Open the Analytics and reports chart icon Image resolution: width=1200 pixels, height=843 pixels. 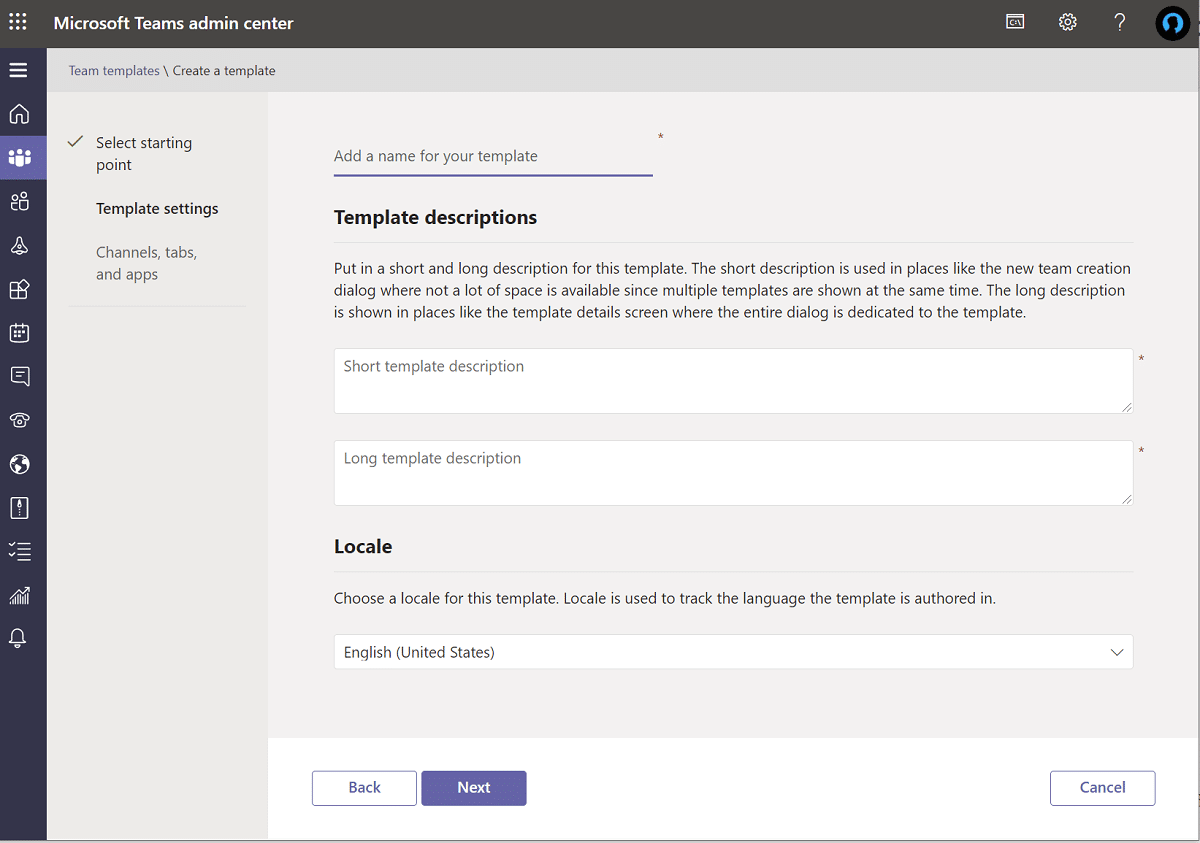pos(19,596)
